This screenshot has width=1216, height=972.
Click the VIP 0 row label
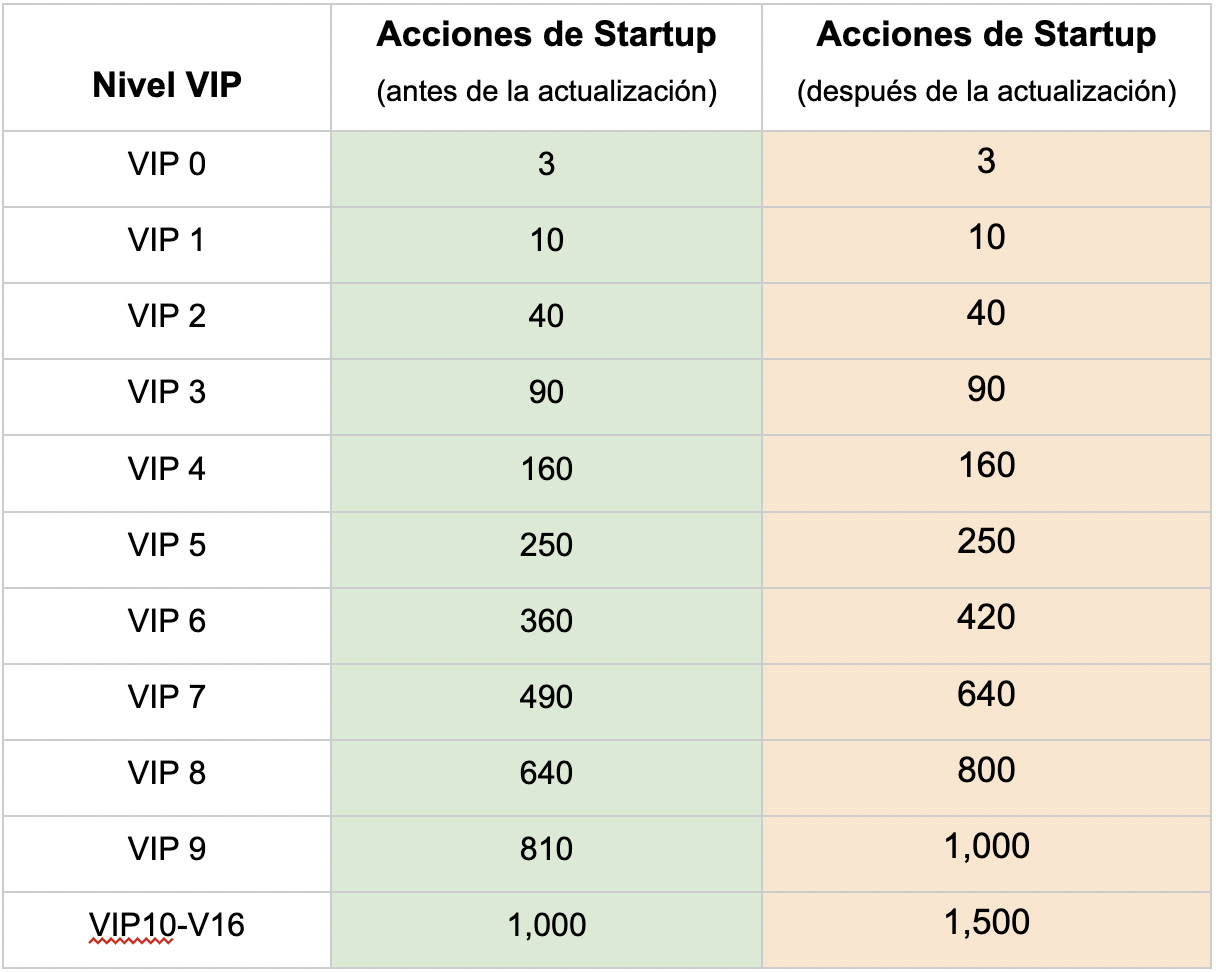(167, 163)
